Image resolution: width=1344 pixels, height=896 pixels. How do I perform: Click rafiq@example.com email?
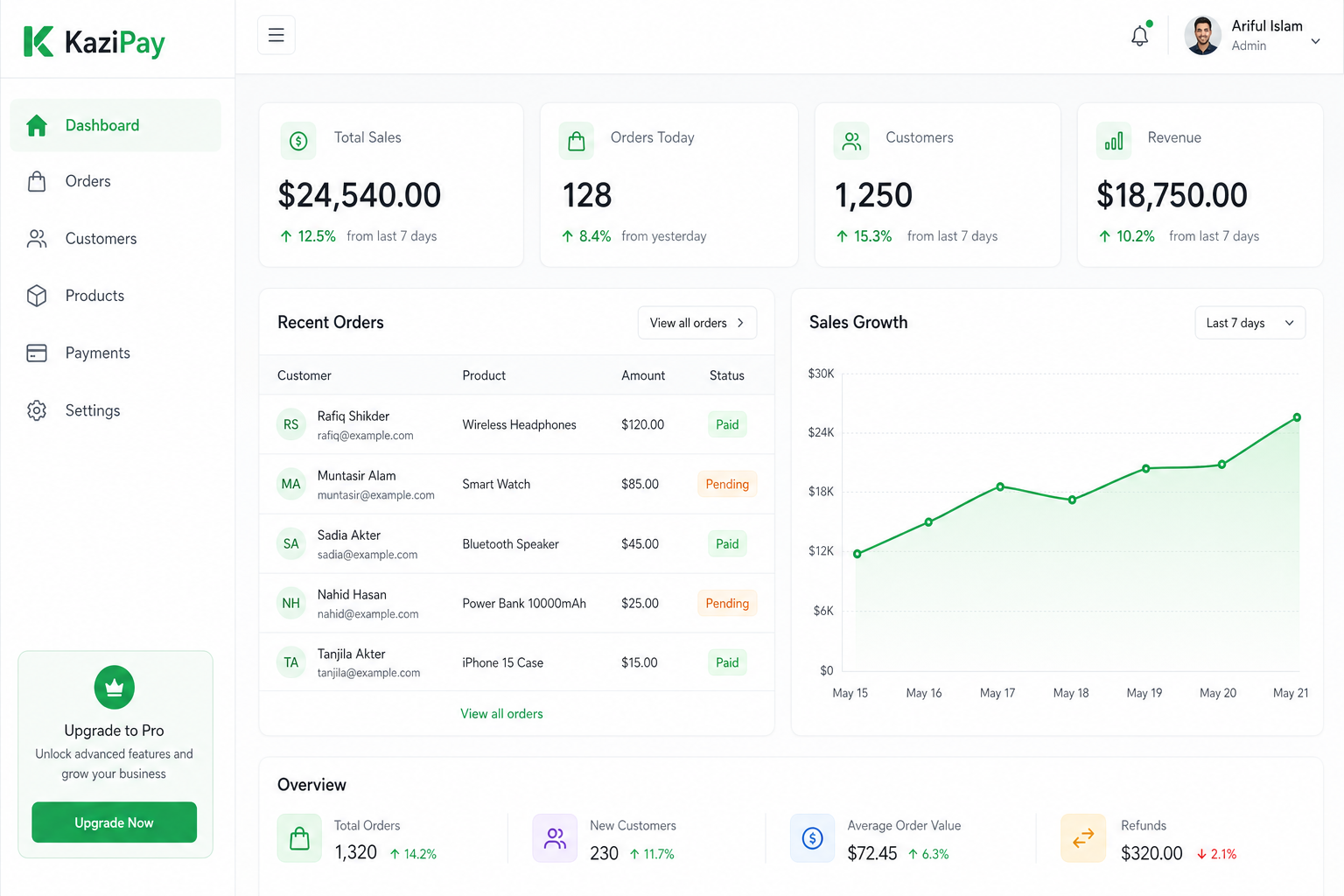pos(365,436)
